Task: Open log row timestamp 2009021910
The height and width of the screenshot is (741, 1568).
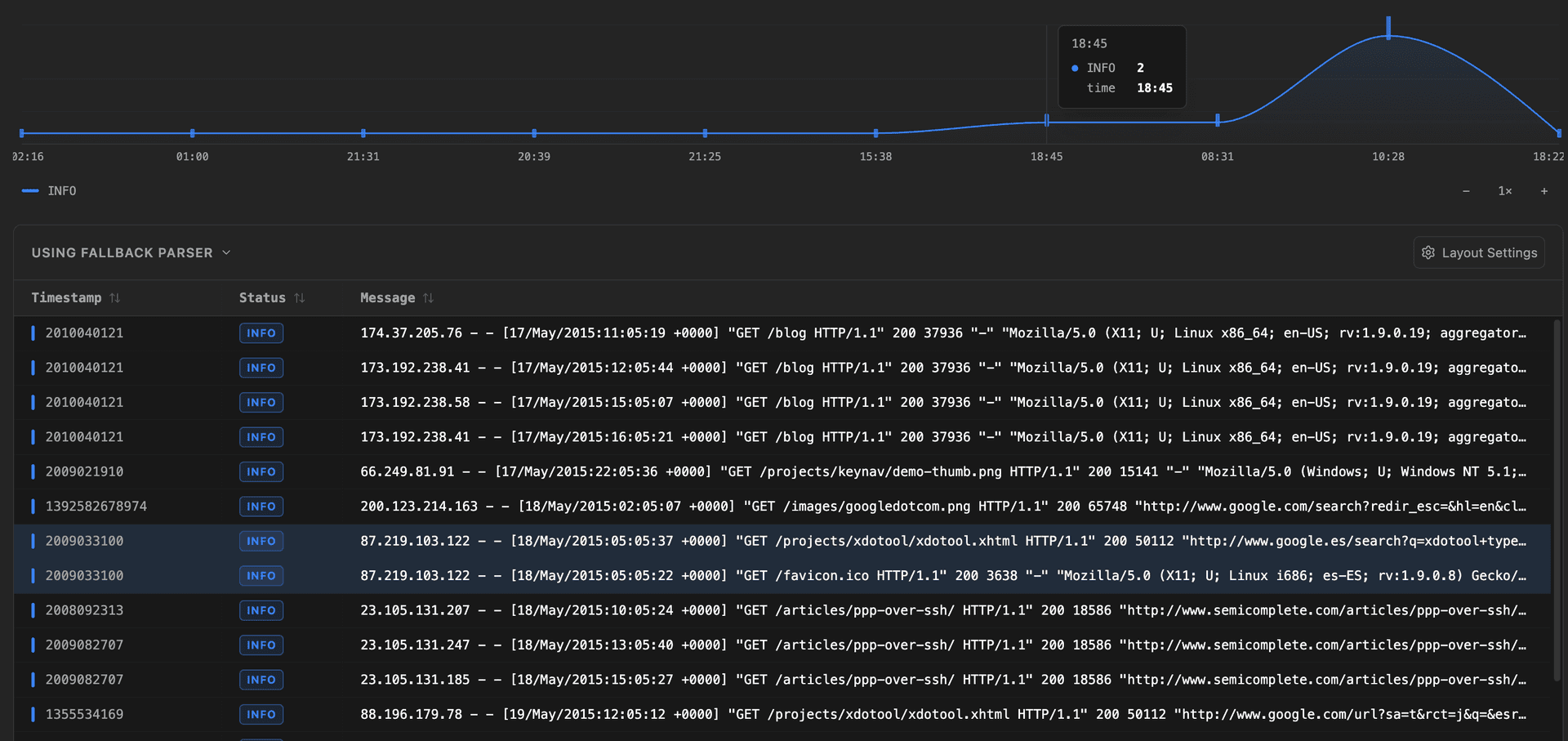Action: click(x=84, y=471)
